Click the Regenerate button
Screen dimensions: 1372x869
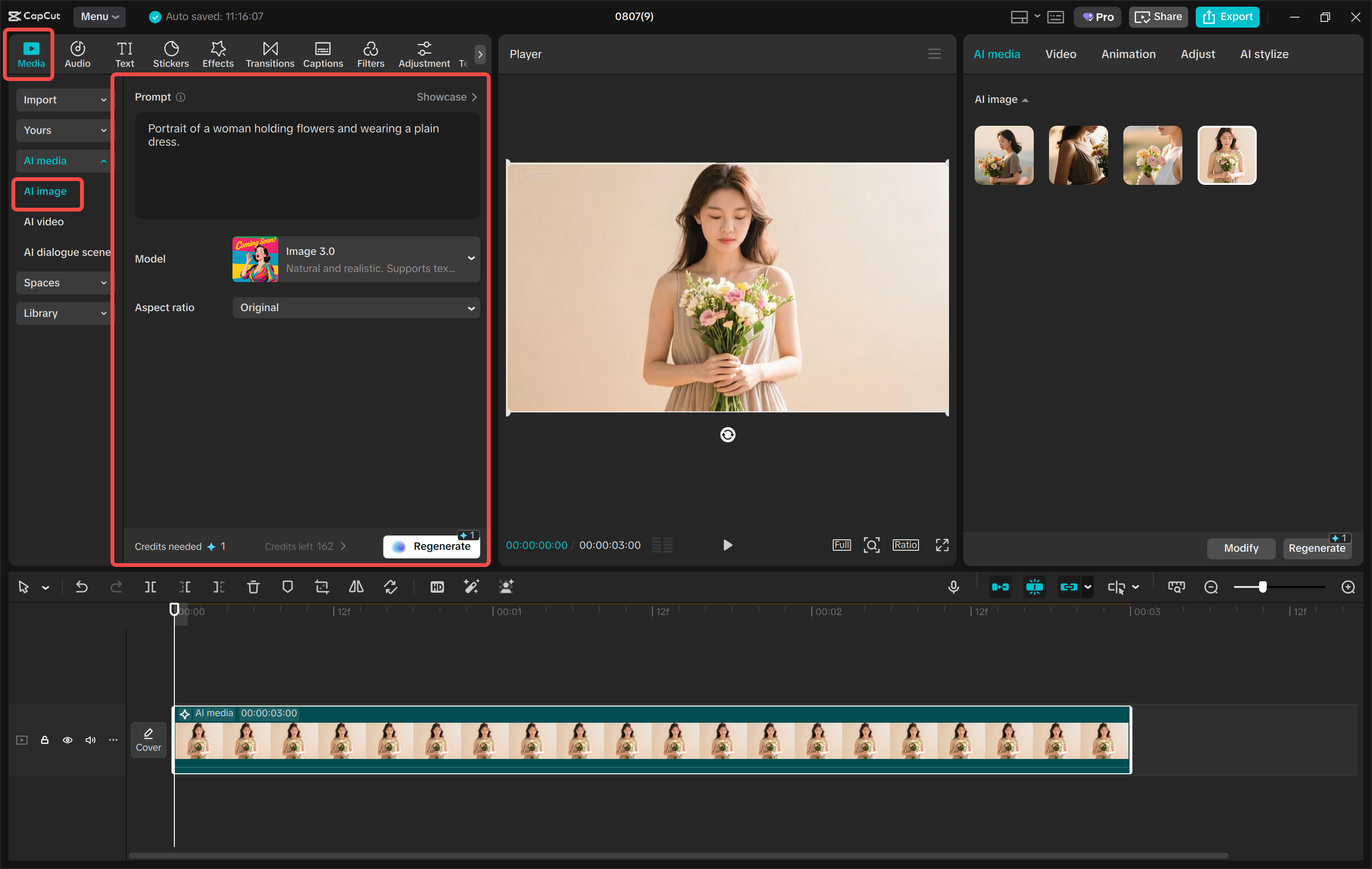431,546
